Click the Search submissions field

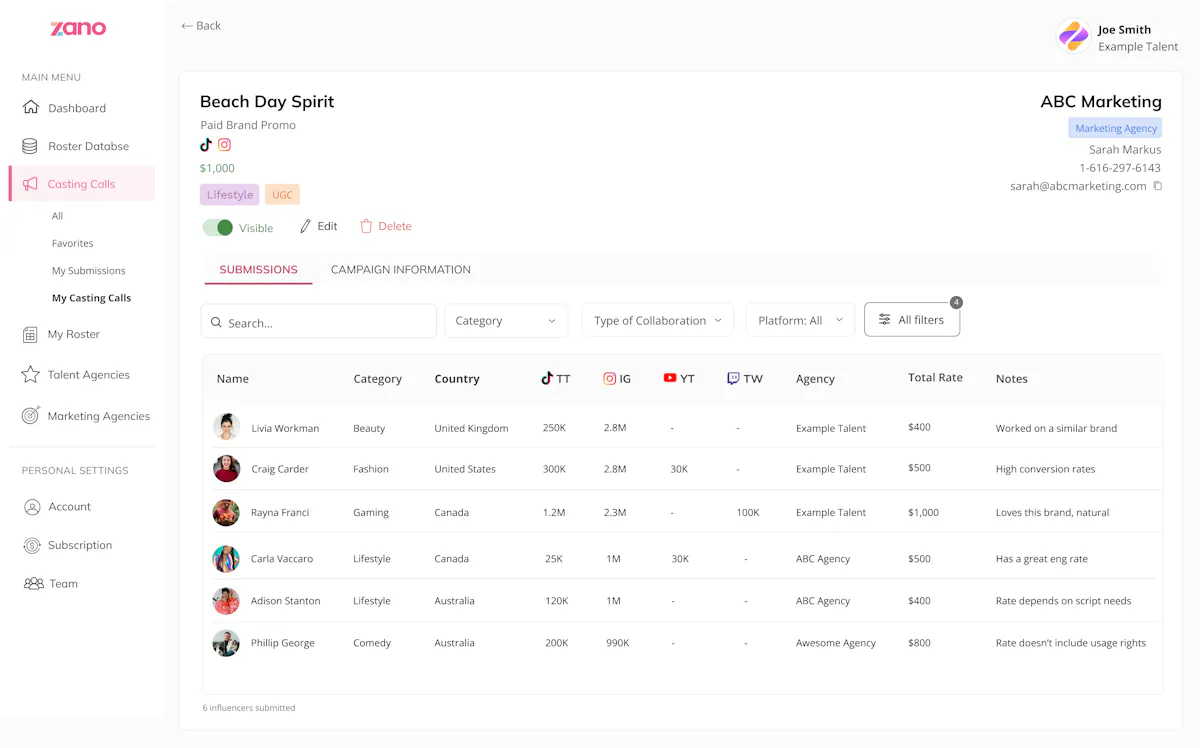tap(319, 322)
